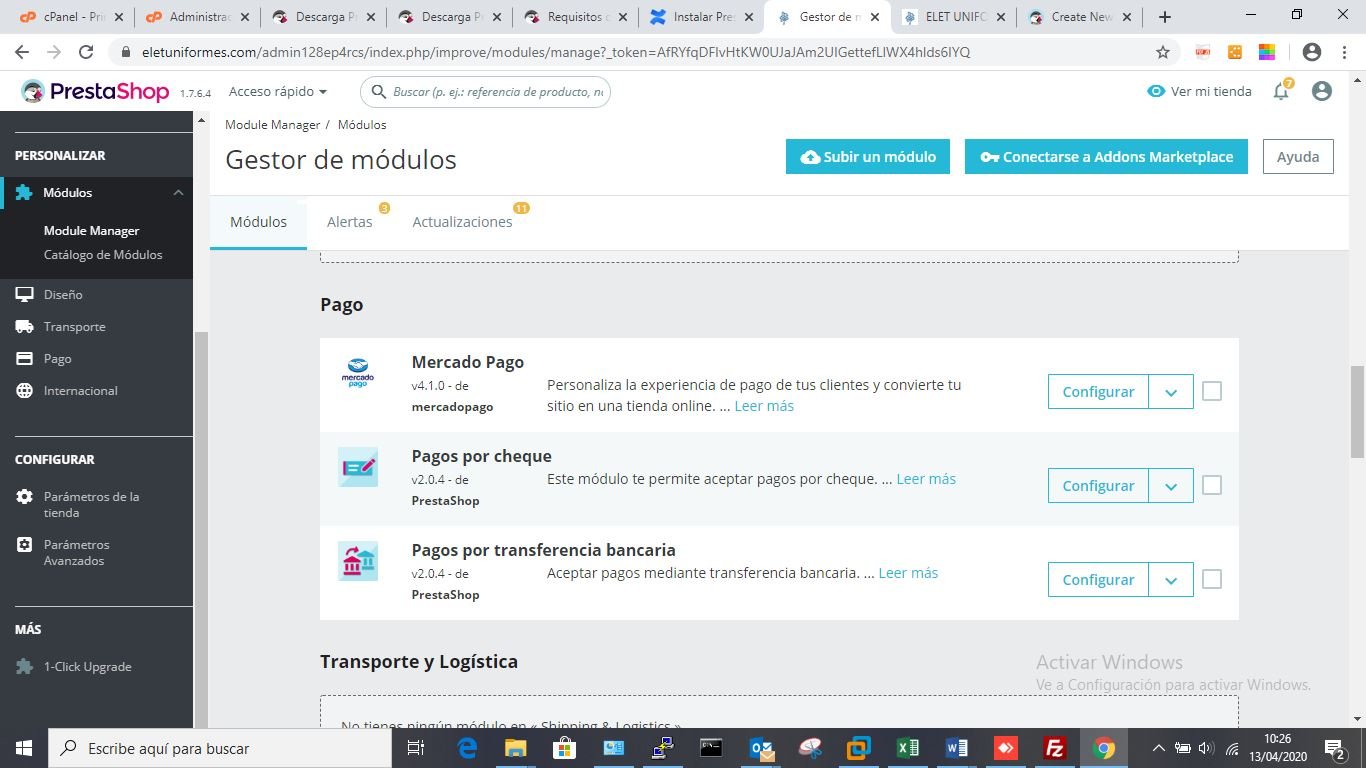Open the Actualizaciones tab
The image size is (1366, 768).
462,222
